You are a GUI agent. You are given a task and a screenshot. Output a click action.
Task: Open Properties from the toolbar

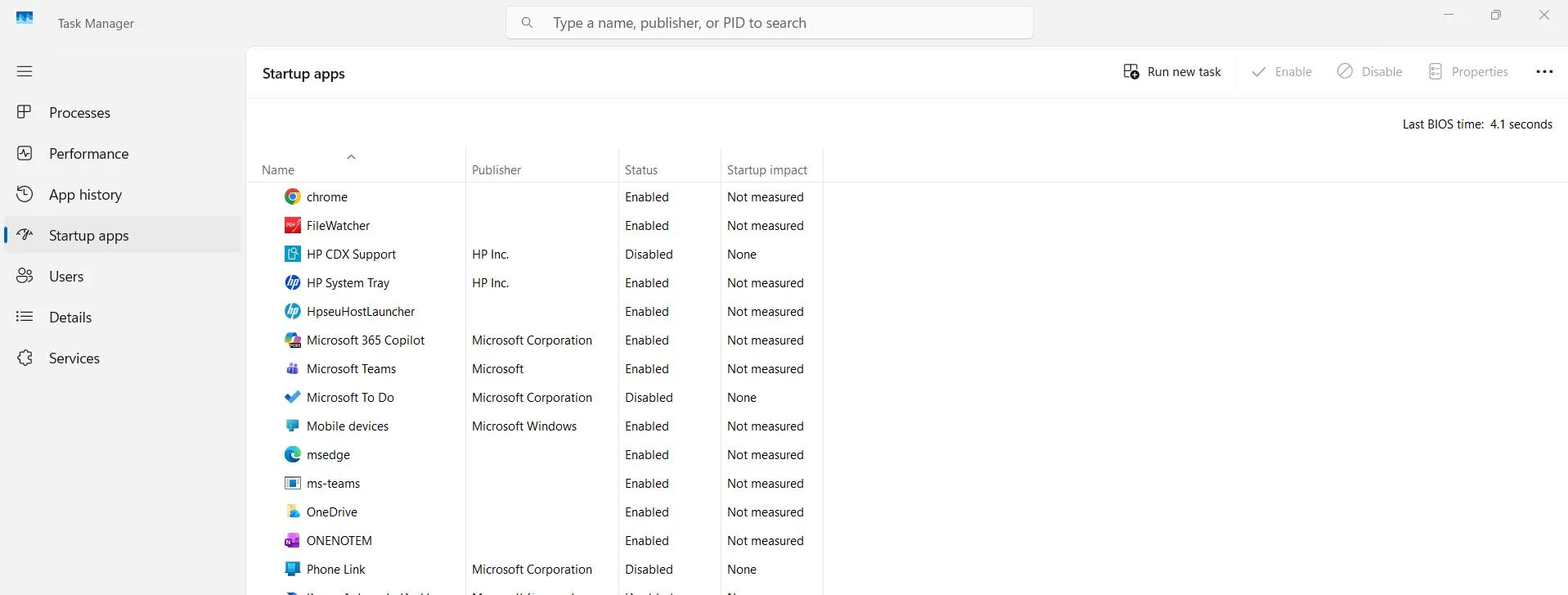pyautogui.click(x=1468, y=72)
